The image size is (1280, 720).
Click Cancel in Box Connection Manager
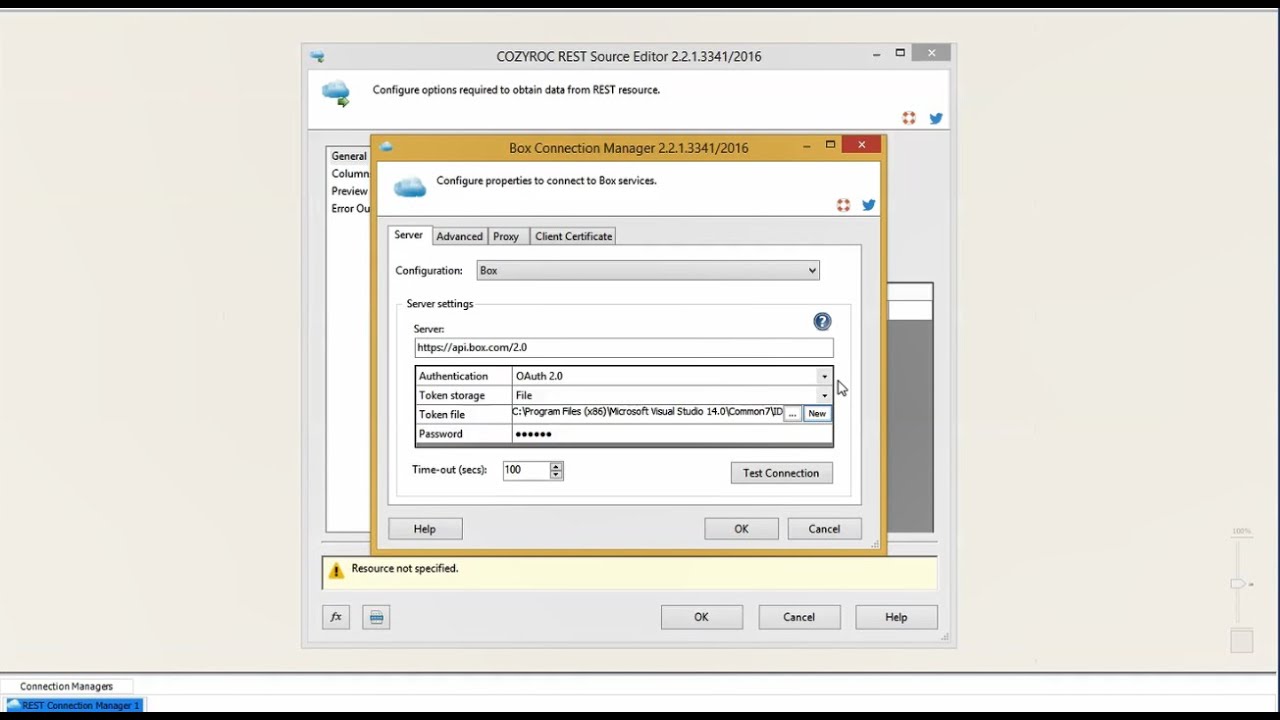(824, 529)
